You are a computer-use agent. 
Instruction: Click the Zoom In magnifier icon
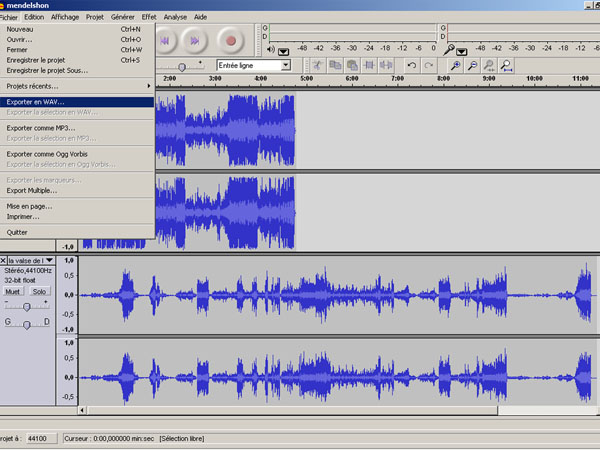coord(455,65)
